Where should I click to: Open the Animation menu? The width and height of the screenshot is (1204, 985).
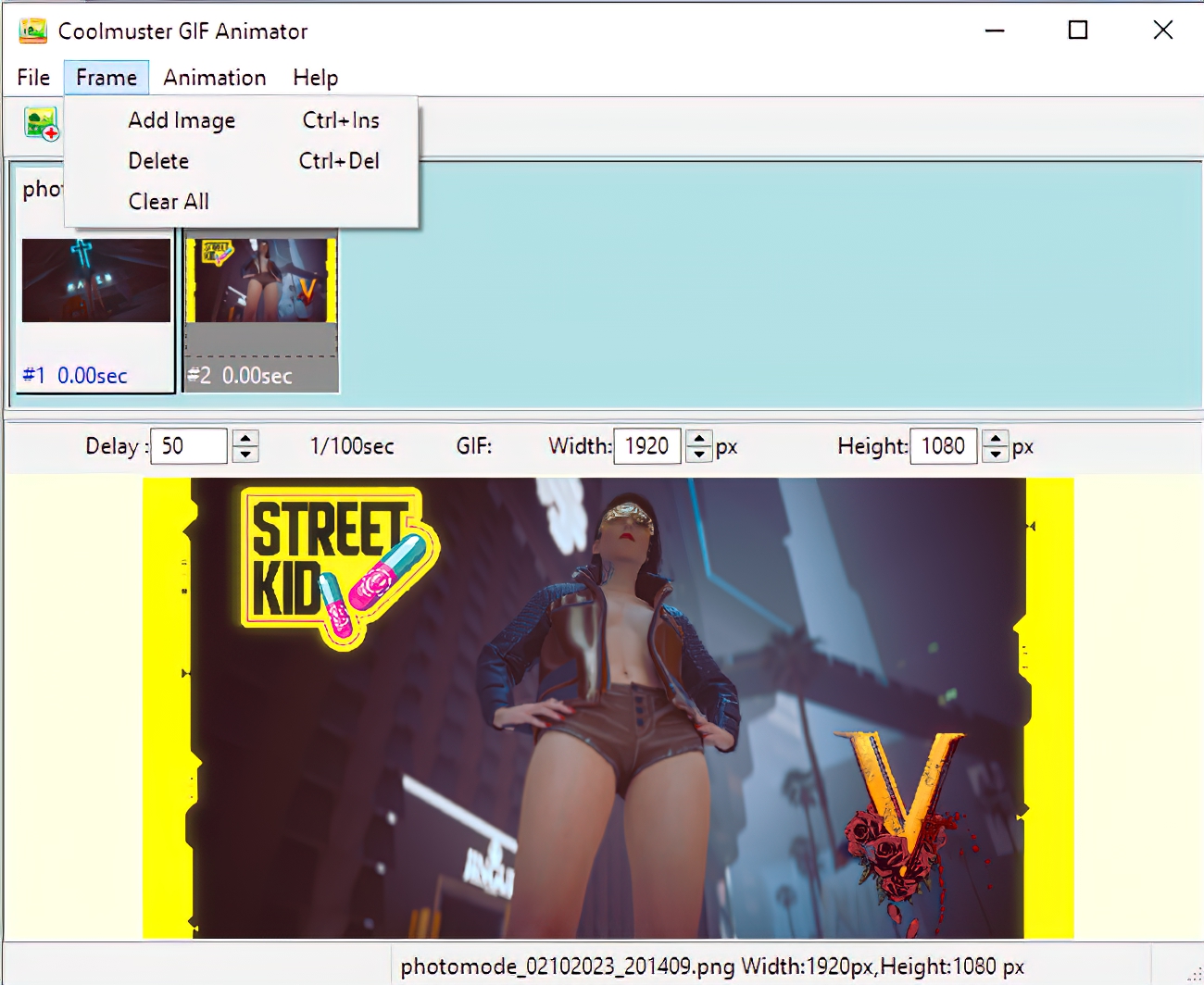(x=215, y=78)
